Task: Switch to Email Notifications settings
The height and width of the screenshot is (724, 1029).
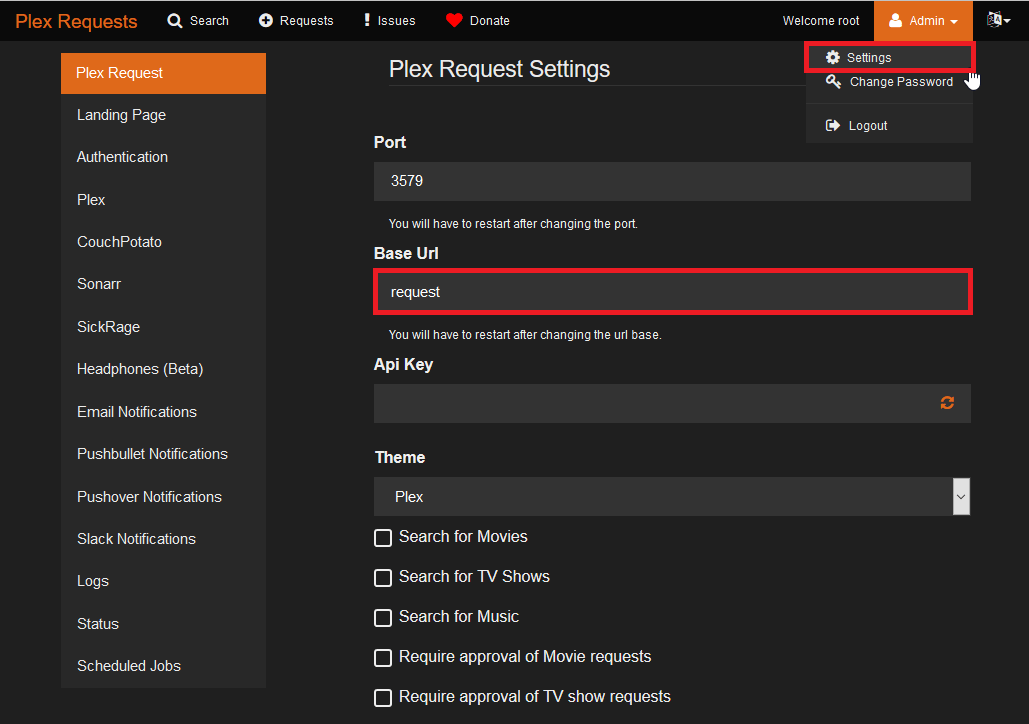Action: (x=137, y=412)
